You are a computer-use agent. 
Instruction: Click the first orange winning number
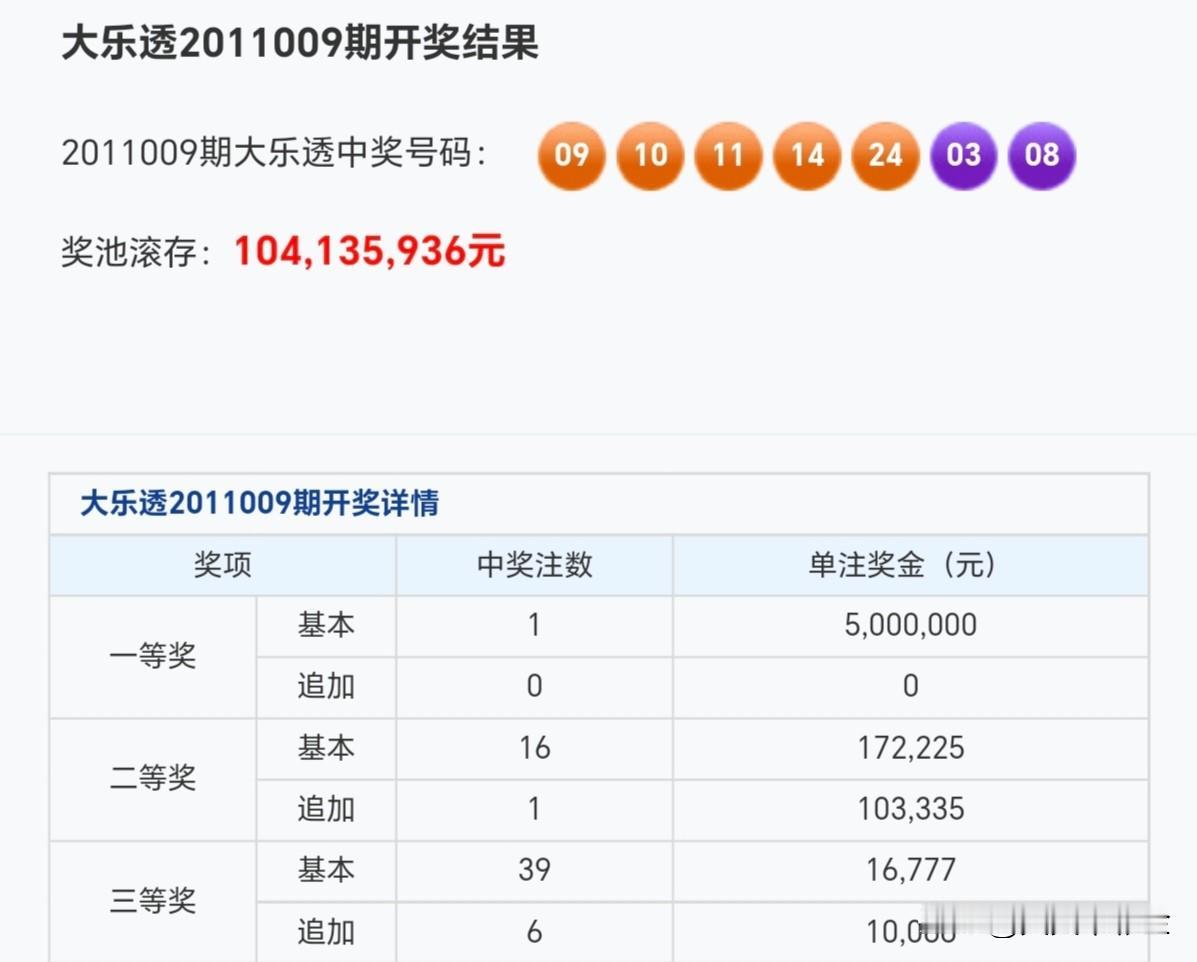coord(571,156)
